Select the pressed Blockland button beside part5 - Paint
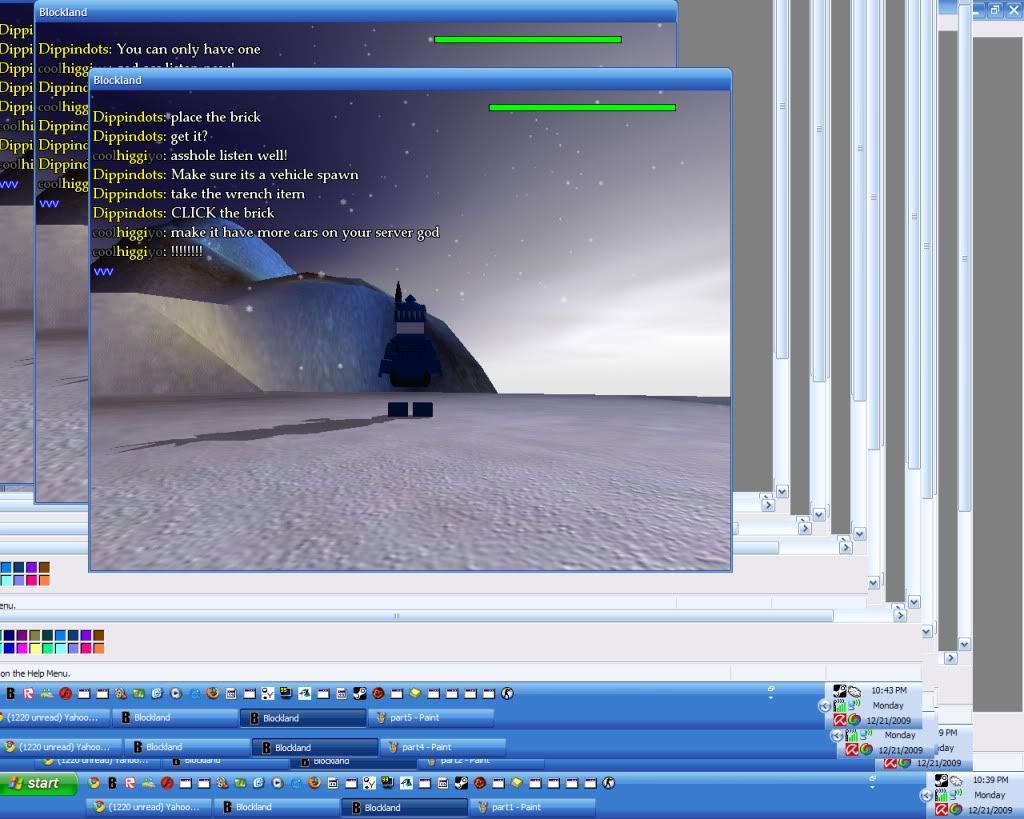The width and height of the screenshot is (1024, 819). (304, 718)
